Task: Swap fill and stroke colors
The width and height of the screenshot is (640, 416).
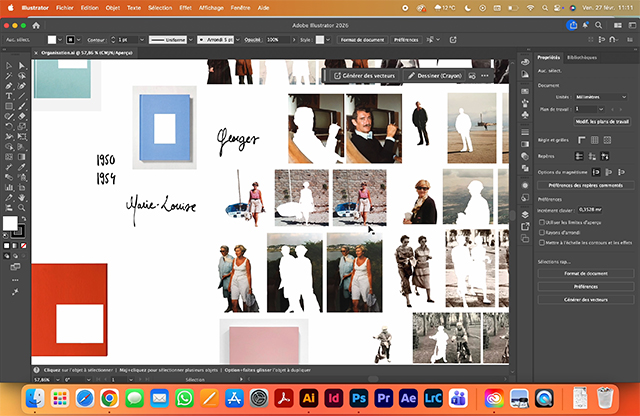Action: click(x=24, y=219)
